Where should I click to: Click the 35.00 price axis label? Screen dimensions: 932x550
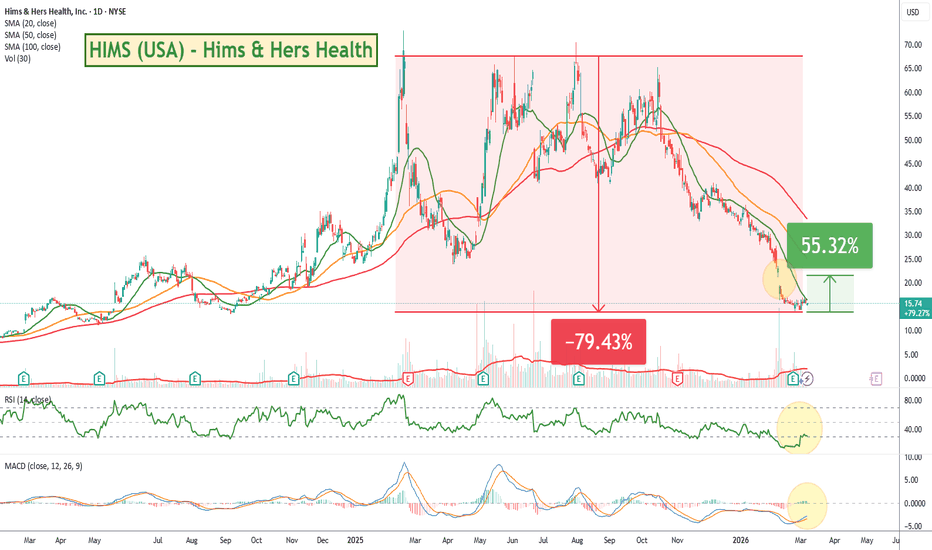(913, 212)
